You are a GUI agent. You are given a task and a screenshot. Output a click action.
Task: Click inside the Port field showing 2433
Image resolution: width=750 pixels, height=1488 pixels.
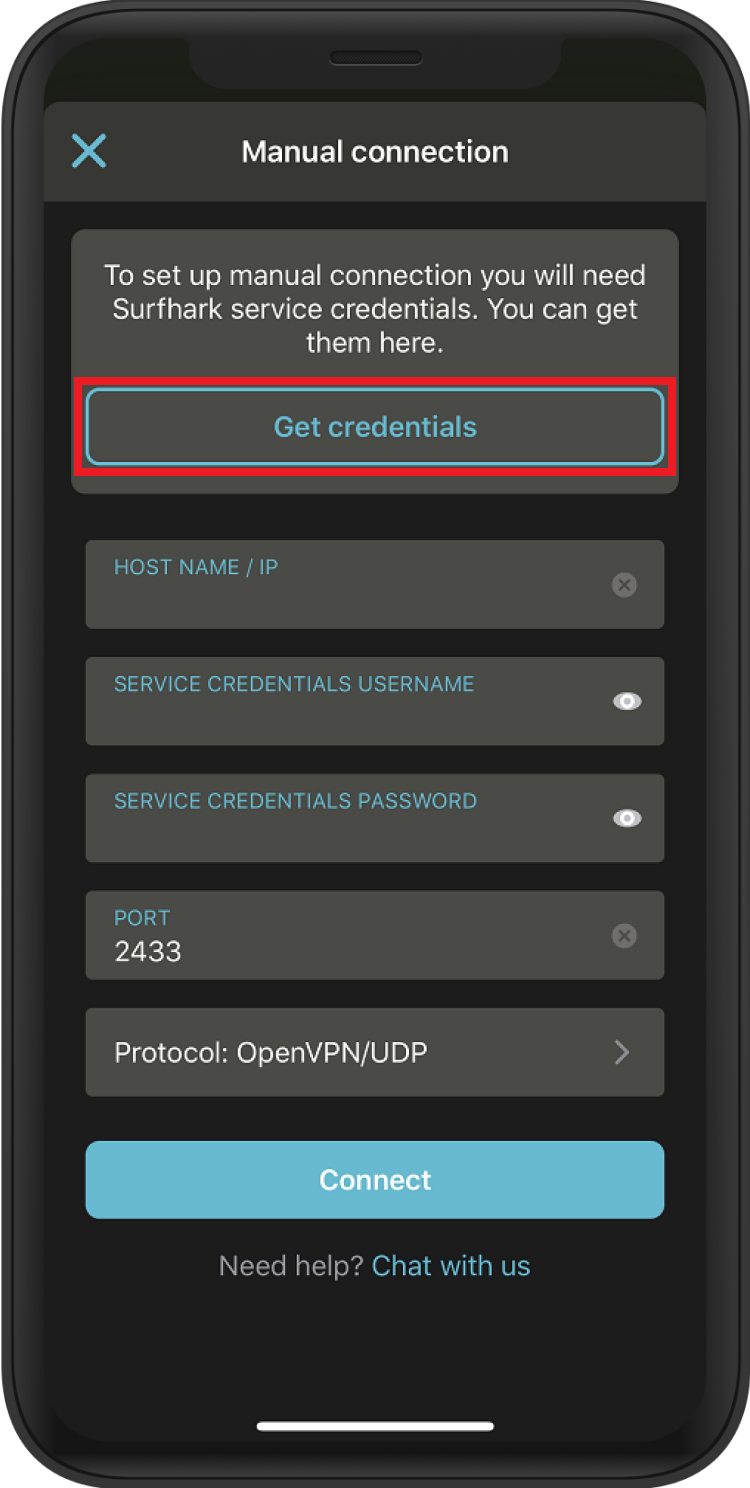pos(300,936)
